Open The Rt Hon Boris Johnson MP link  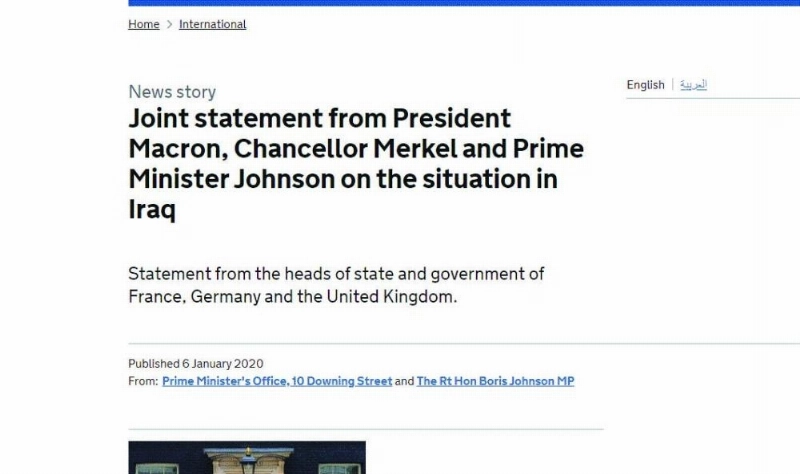click(x=495, y=381)
